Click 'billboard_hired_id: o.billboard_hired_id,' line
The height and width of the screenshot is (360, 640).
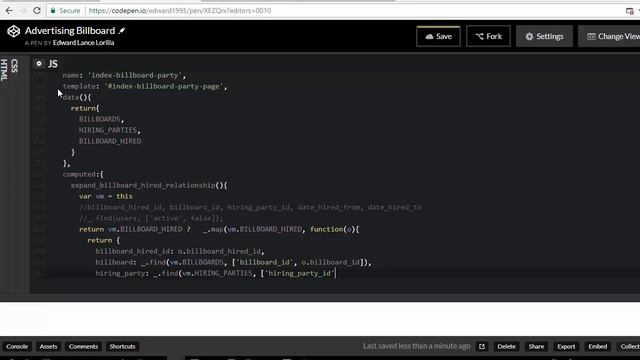coord(180,251)
